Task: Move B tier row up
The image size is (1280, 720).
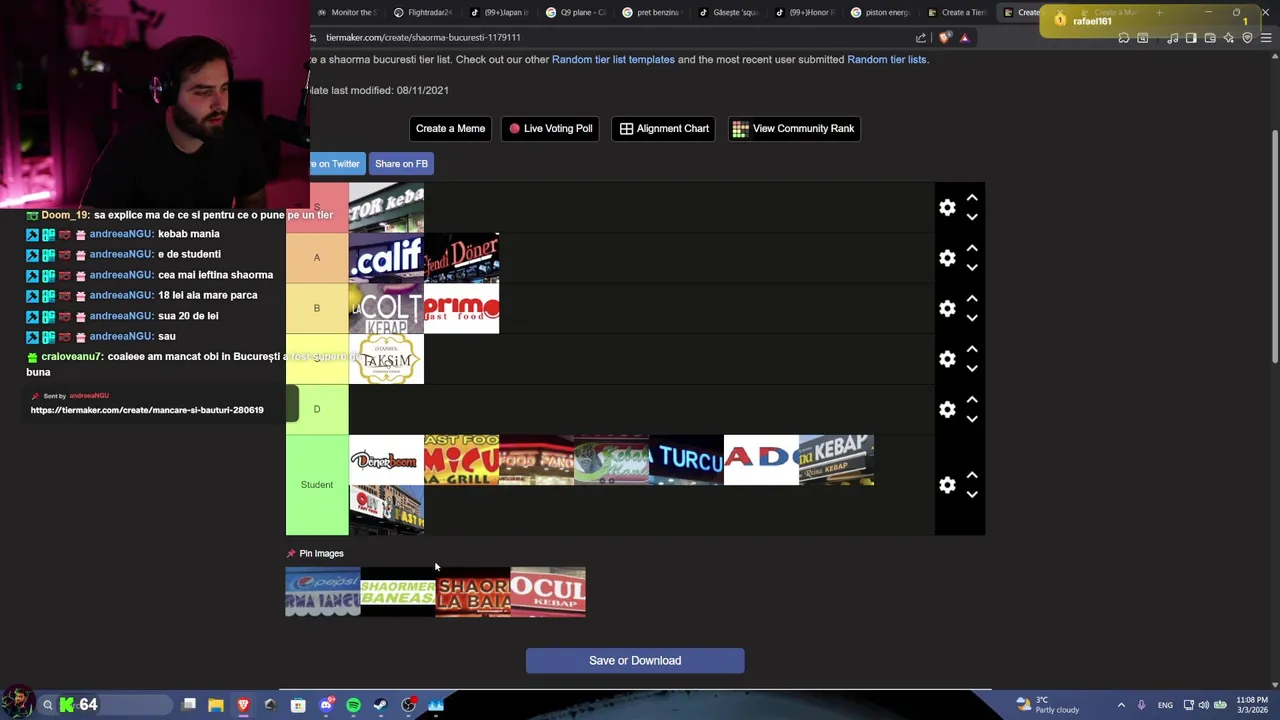Action: pos(972,299)
